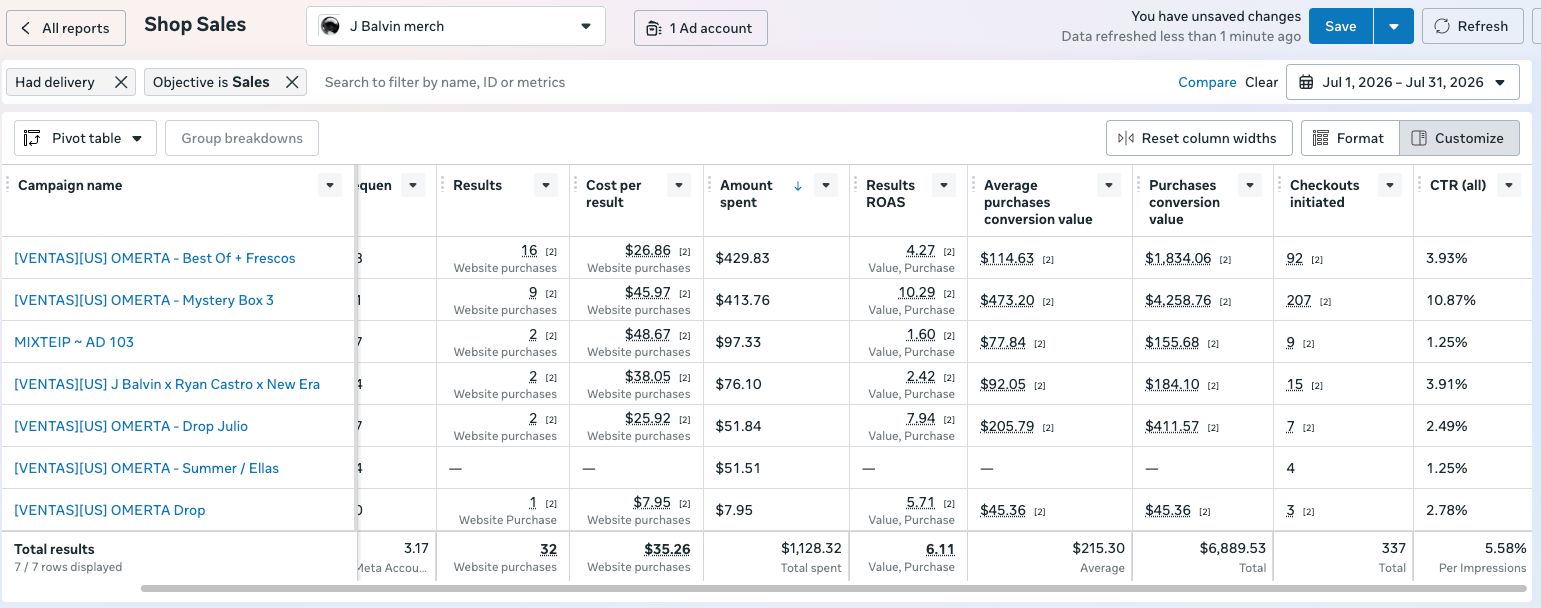Viewport: 1541px width, 608px height.
Task: Click Reset column widths button
Action: [1199, 138]
